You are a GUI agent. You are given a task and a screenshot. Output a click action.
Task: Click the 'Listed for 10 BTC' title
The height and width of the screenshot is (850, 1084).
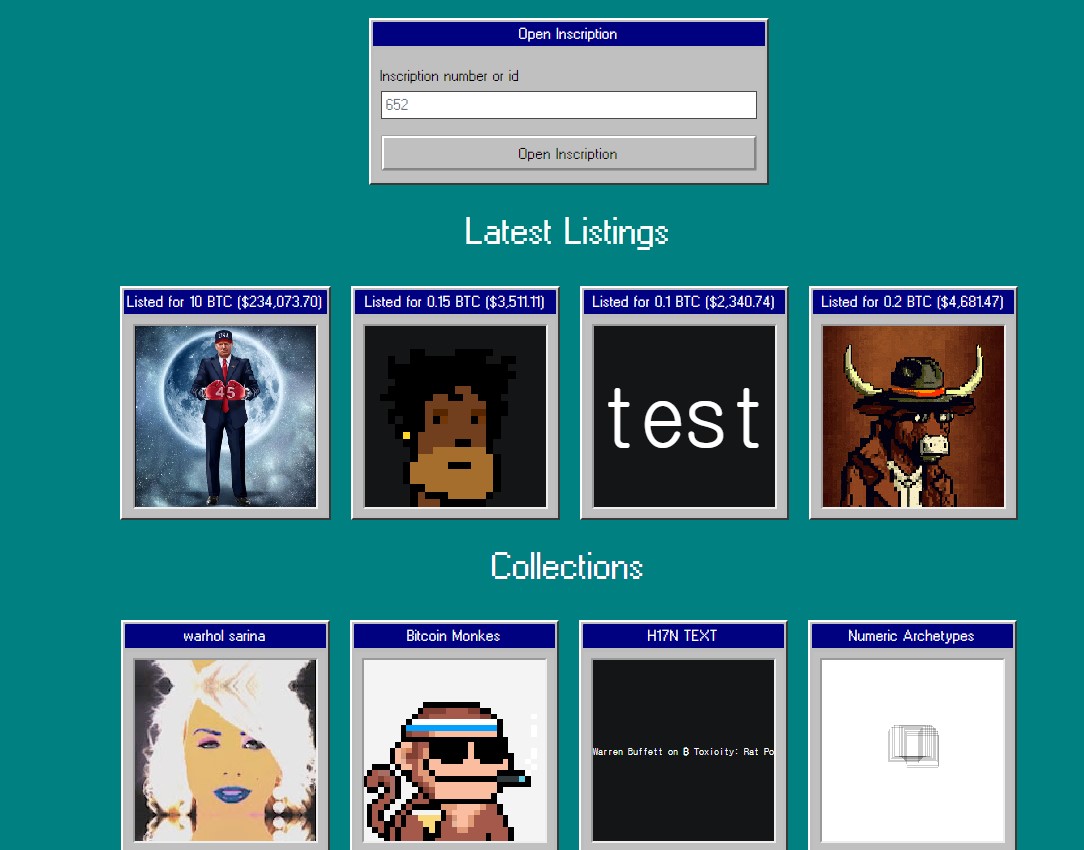coord(225,302)
